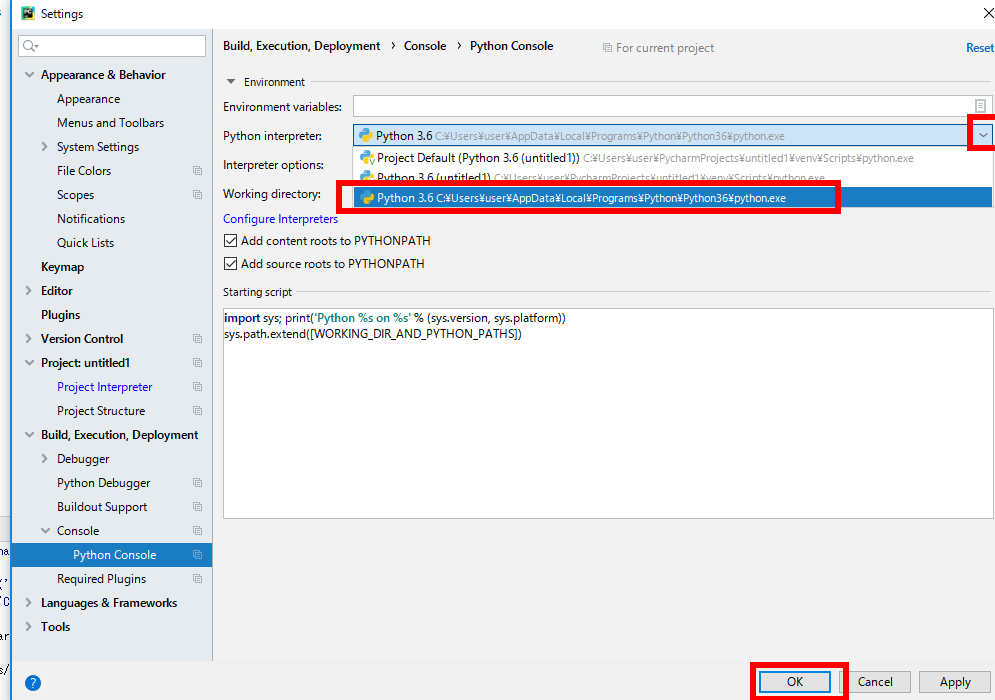Click the search magnifier icon in settings
The image size is (995, 700).
coord(30,46)
